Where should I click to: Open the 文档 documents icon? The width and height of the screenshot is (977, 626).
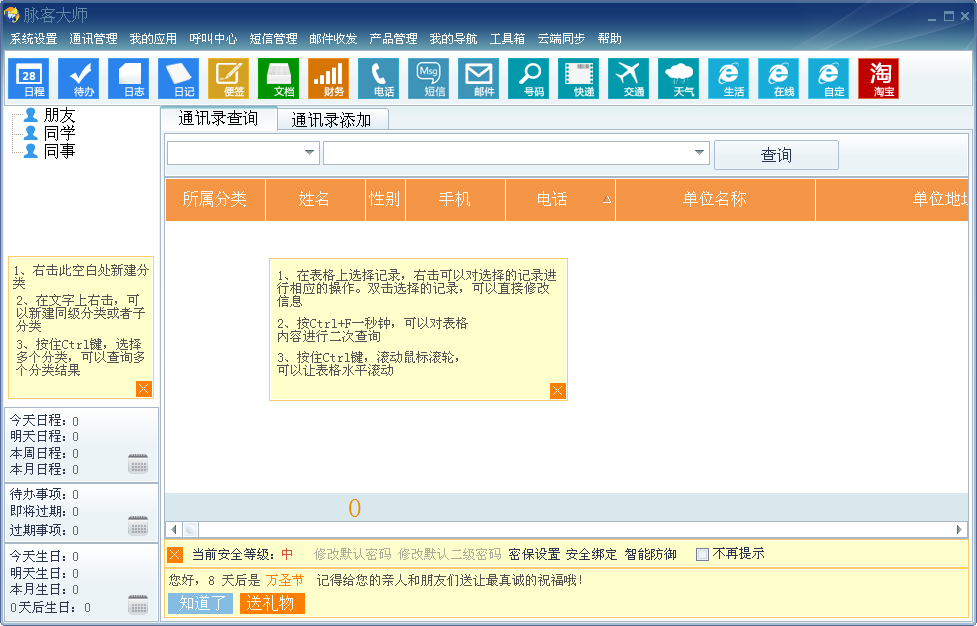279,78
